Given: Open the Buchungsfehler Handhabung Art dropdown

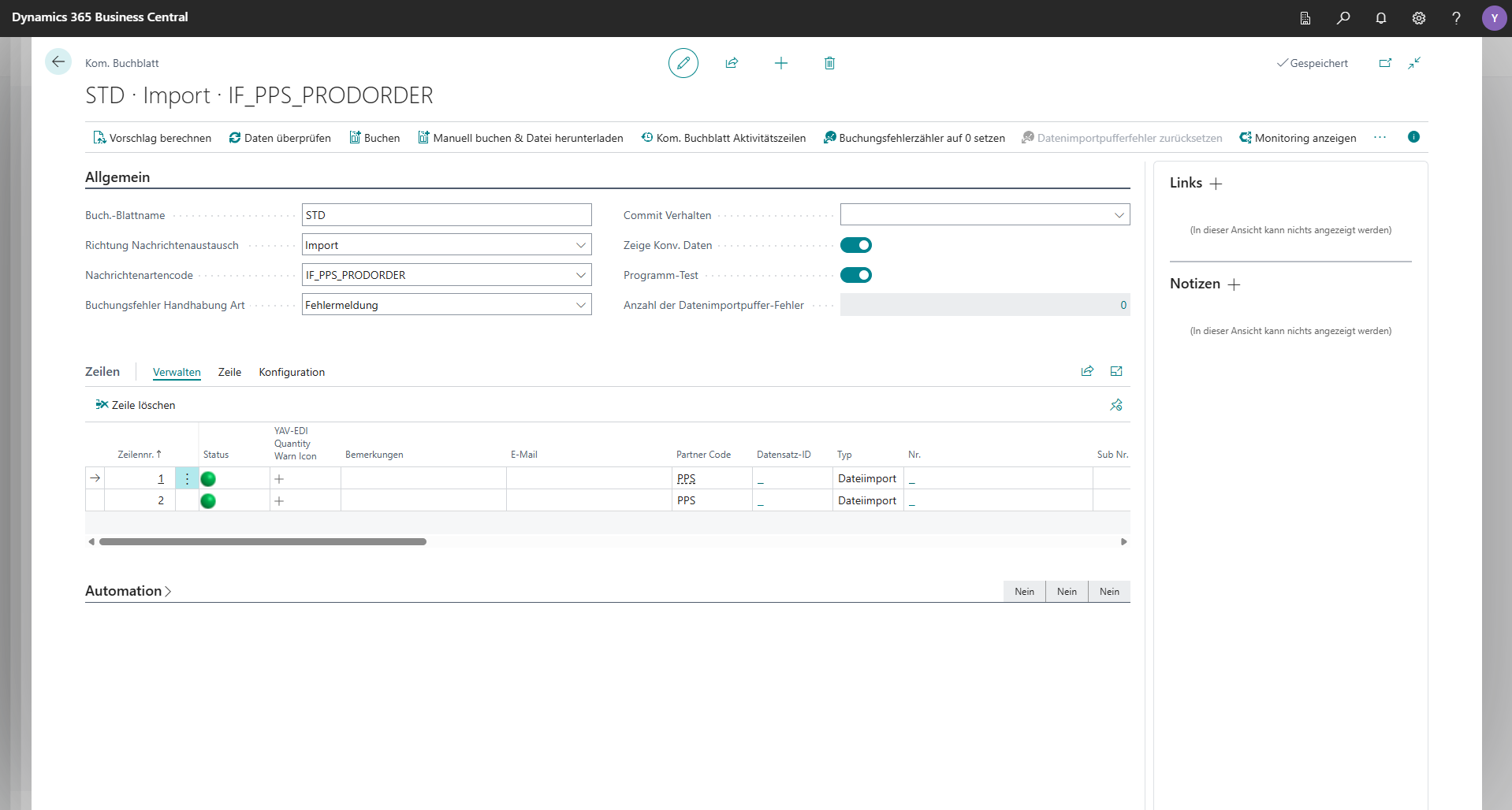Looking at the screenshot, I should [581, 304].
